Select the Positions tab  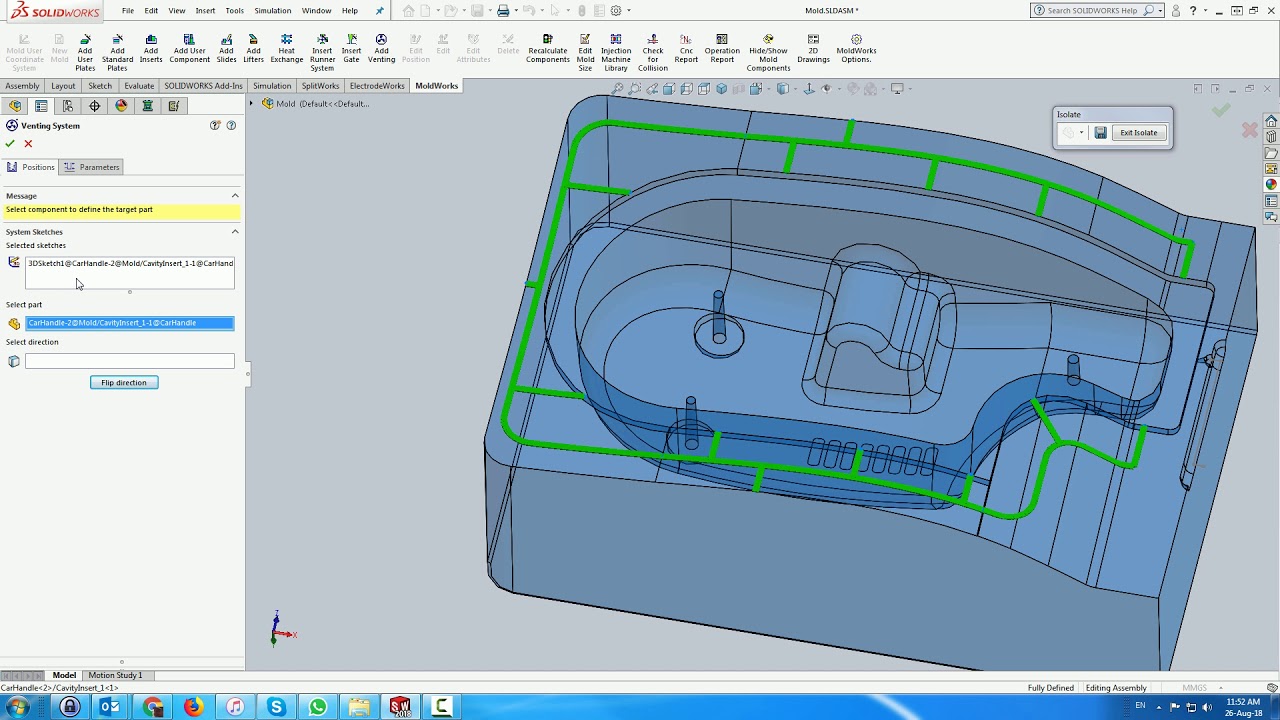(30, 167)
